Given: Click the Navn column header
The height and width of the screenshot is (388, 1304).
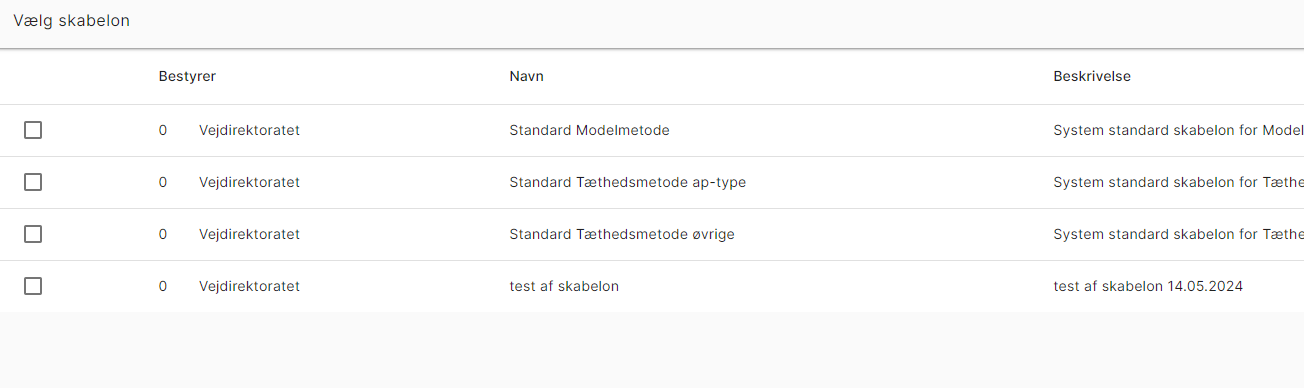Looking at the screenshot, I should [x=527, y=76].
